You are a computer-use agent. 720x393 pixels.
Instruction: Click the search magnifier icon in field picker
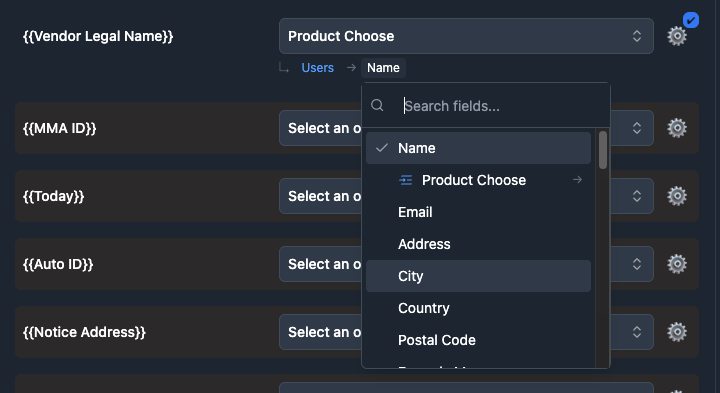pyautogui.click(x=377, y=106)
